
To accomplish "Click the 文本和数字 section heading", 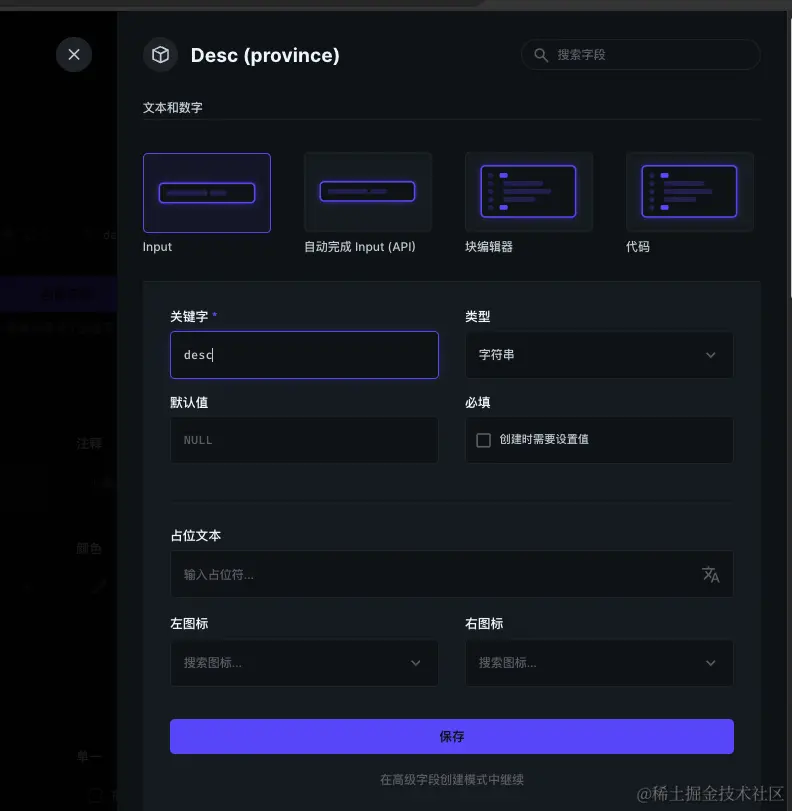I will coord(170,107).
